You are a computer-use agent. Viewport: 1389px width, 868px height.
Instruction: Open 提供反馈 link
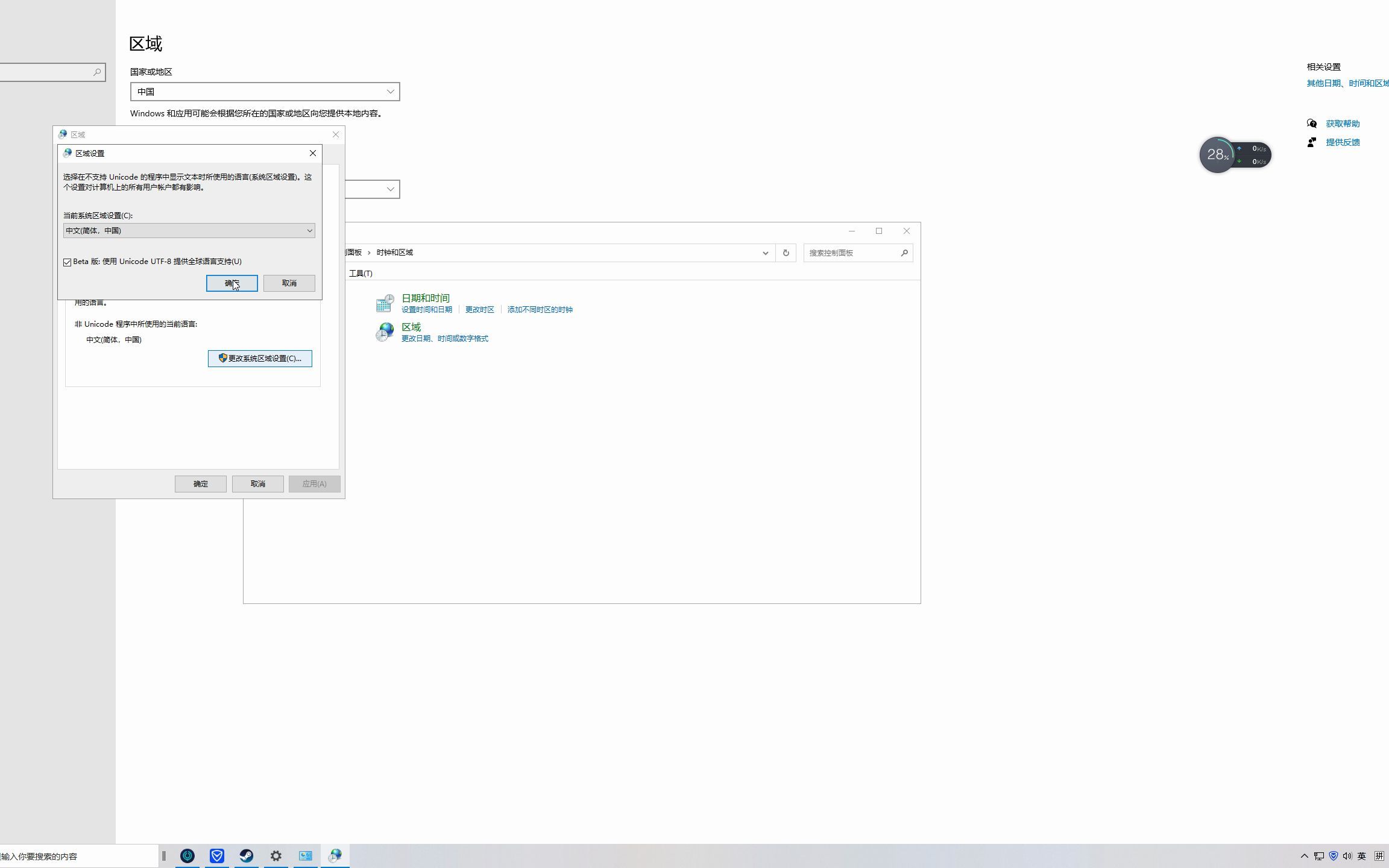coord(1343,142)
